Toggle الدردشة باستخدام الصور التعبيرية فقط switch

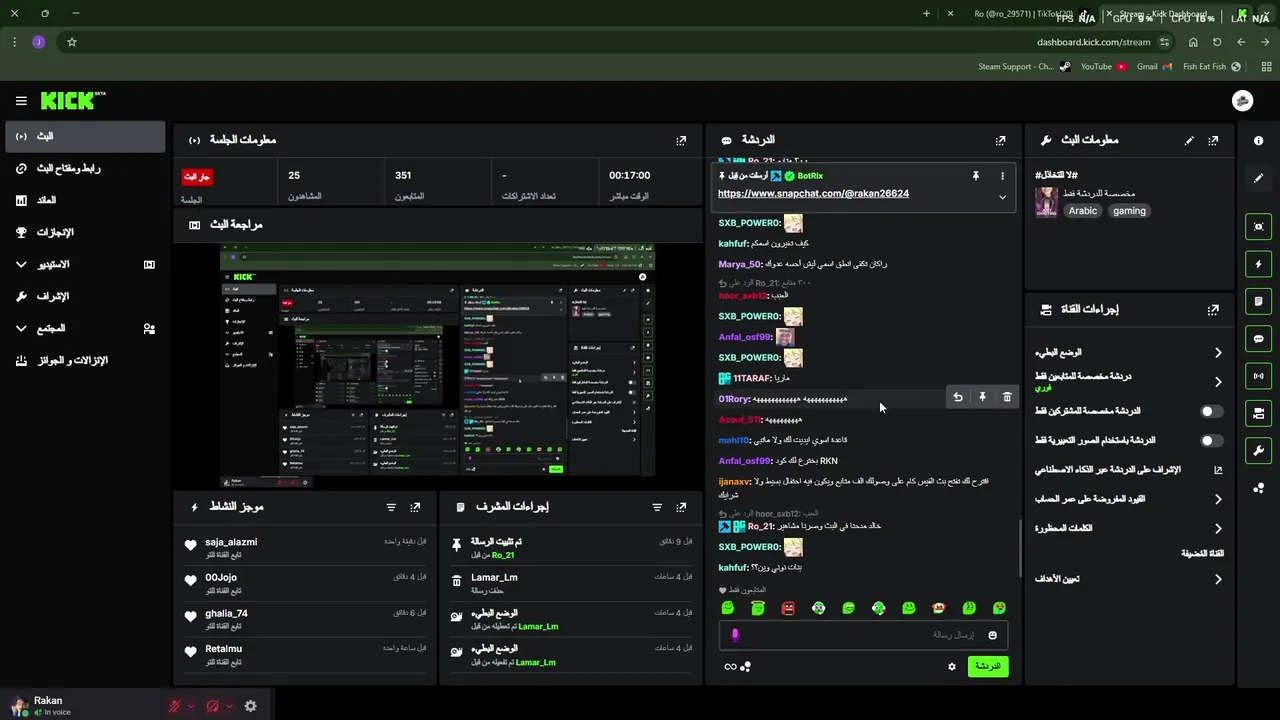(x=1211, y=440)
